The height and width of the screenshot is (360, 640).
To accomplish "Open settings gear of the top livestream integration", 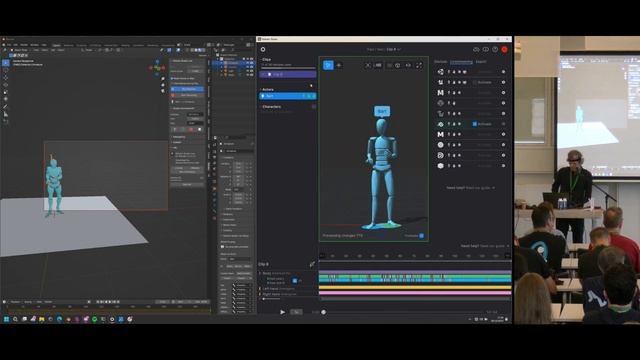I will pos(503,72).
